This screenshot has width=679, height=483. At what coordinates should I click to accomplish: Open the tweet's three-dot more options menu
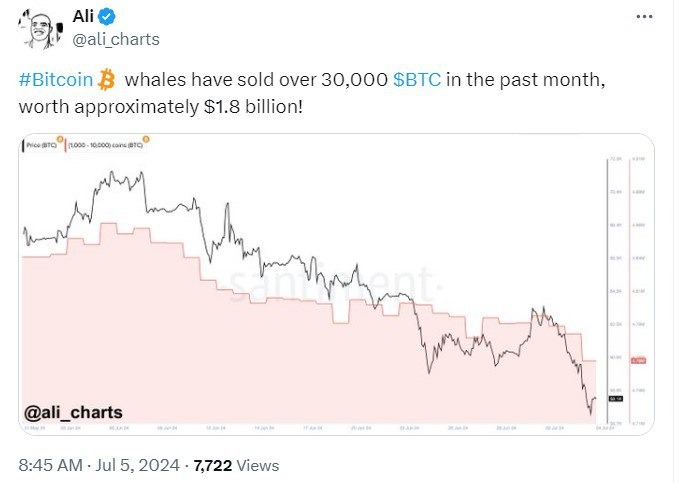pos(646,18)
